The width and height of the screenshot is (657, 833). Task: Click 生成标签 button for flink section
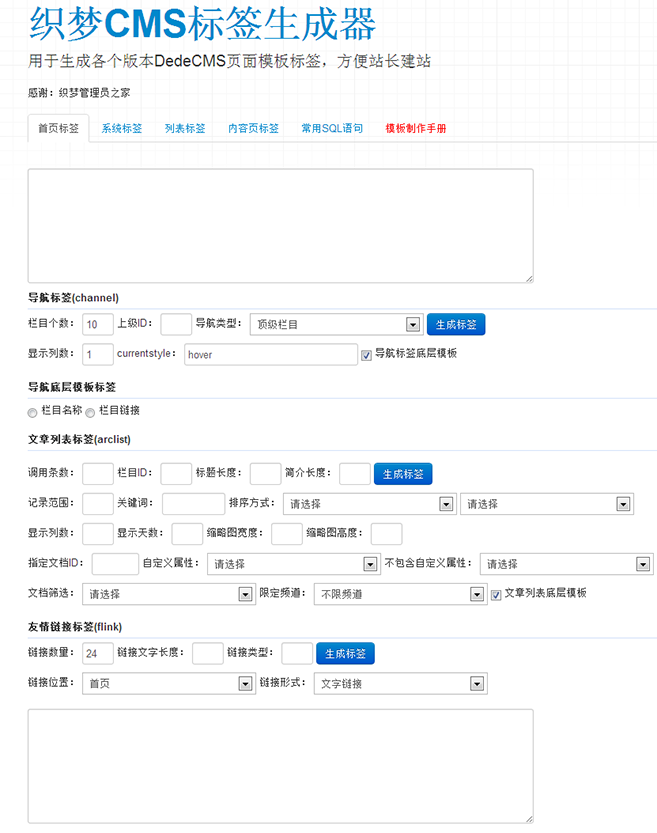tap(345, 653)
